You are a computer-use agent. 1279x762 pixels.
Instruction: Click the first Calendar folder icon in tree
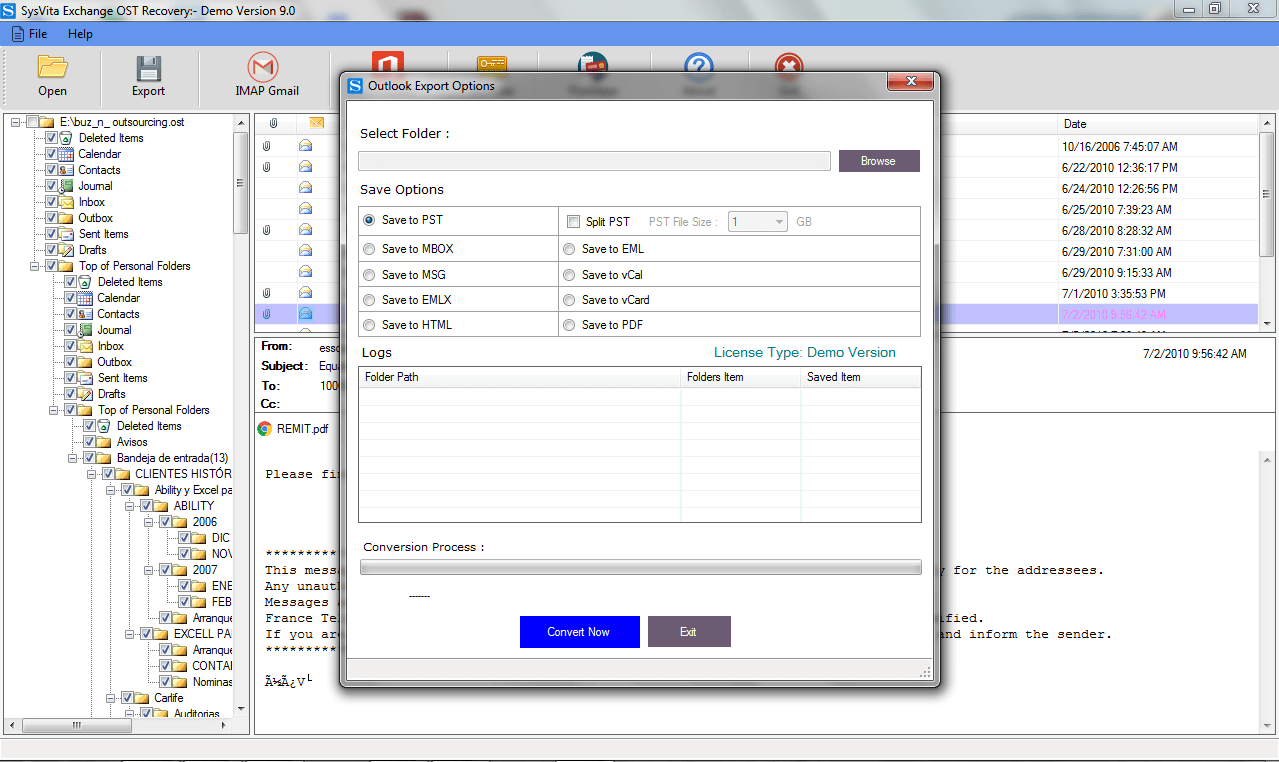click(x=67, y=154)
